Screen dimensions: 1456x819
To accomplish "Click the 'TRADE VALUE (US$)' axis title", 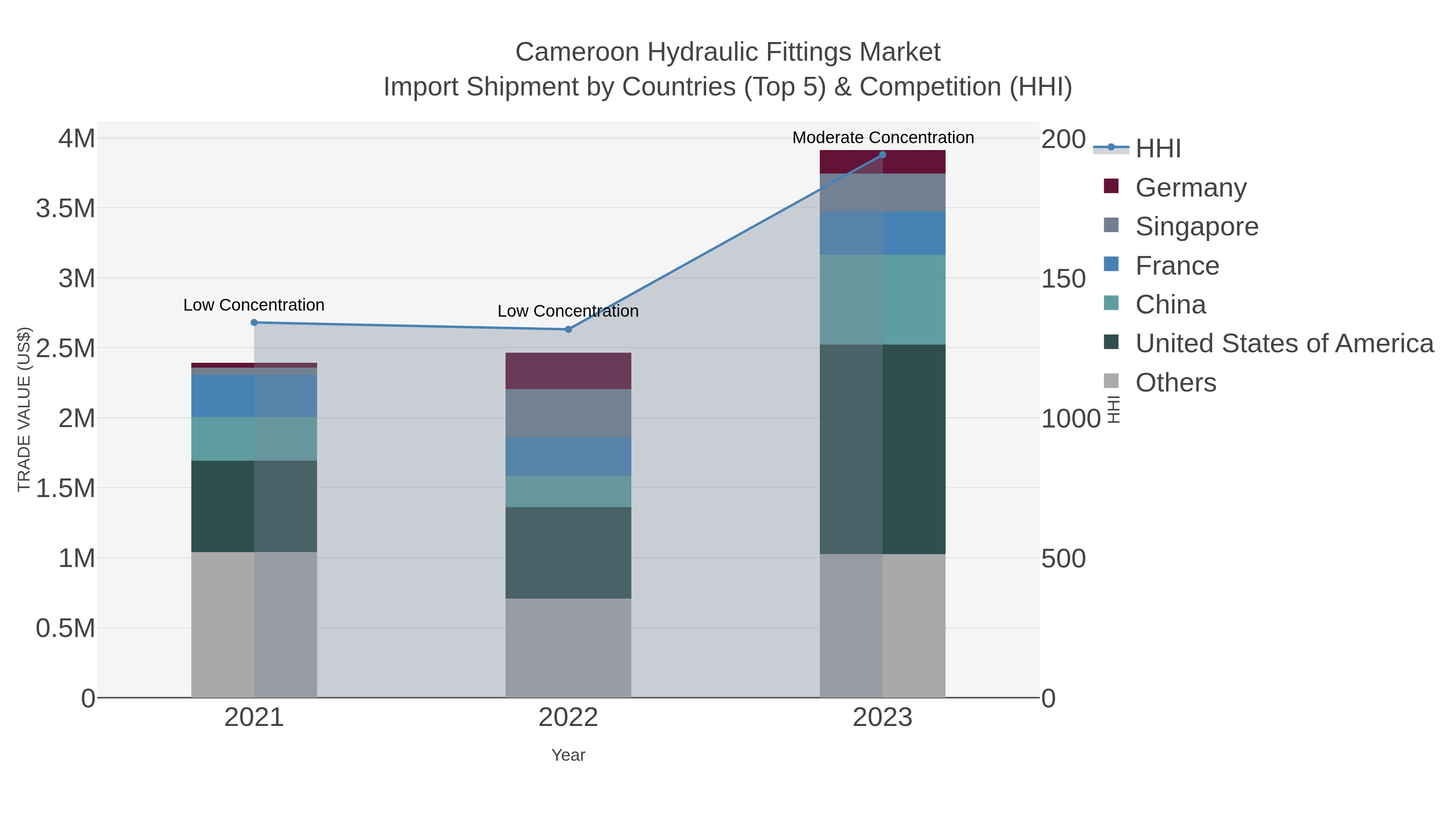I will point(24,409).
